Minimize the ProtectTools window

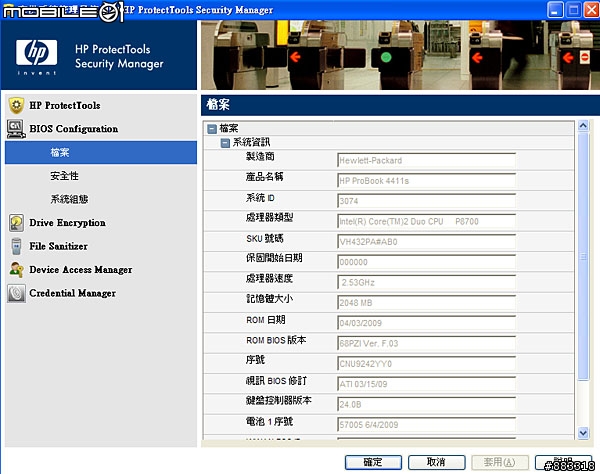point(555,10)
